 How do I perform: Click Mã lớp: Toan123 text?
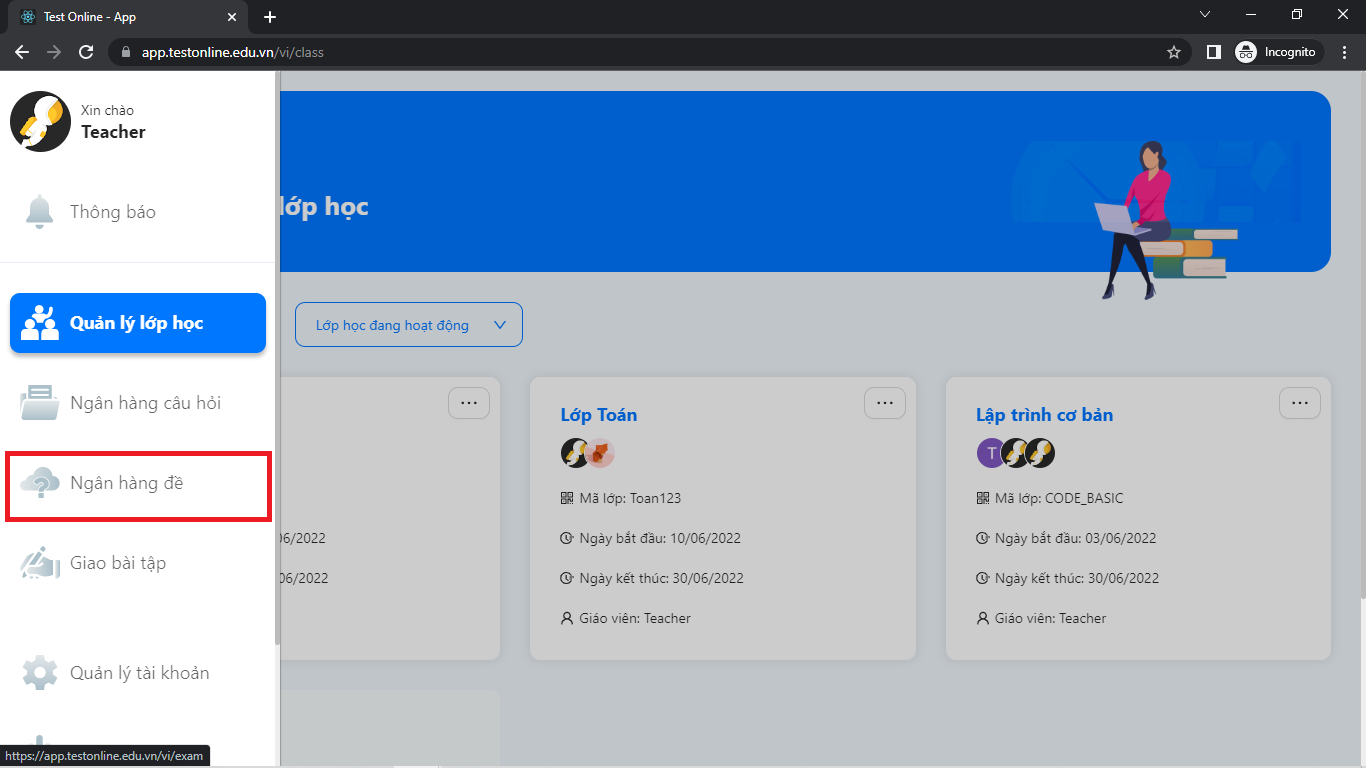(x=630, y=498)
